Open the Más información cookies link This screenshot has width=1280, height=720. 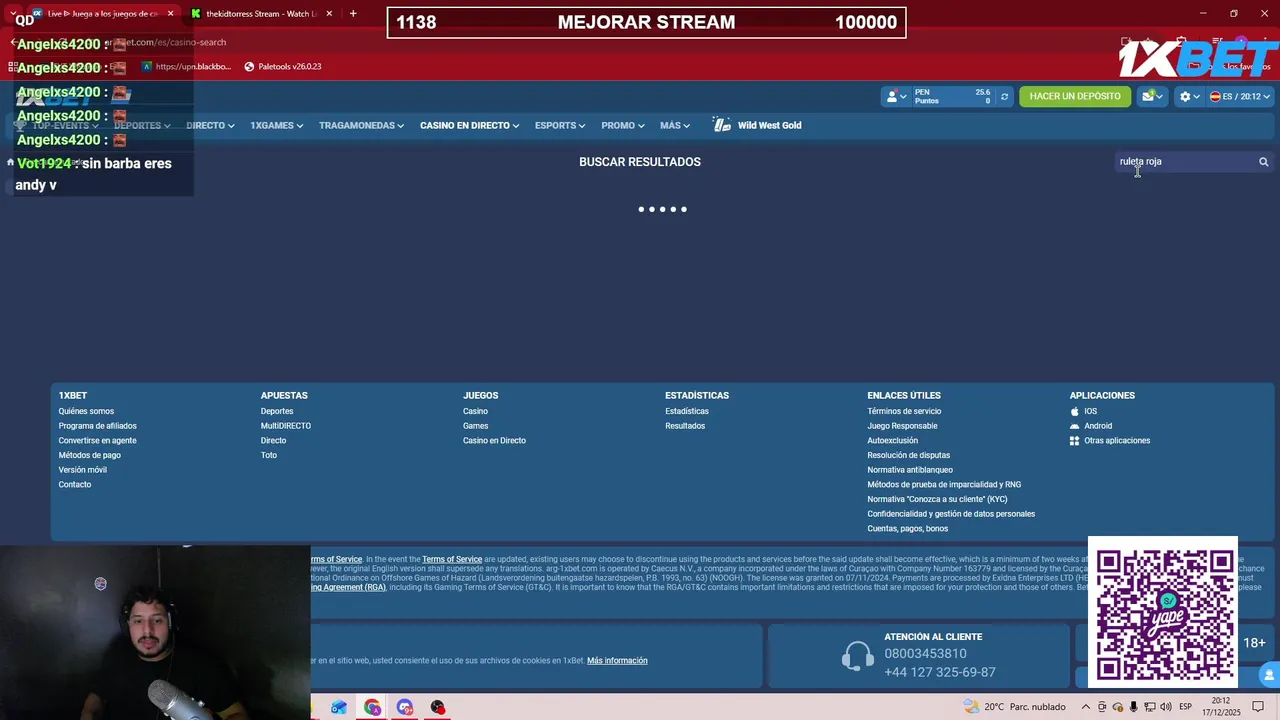point(617,661)
